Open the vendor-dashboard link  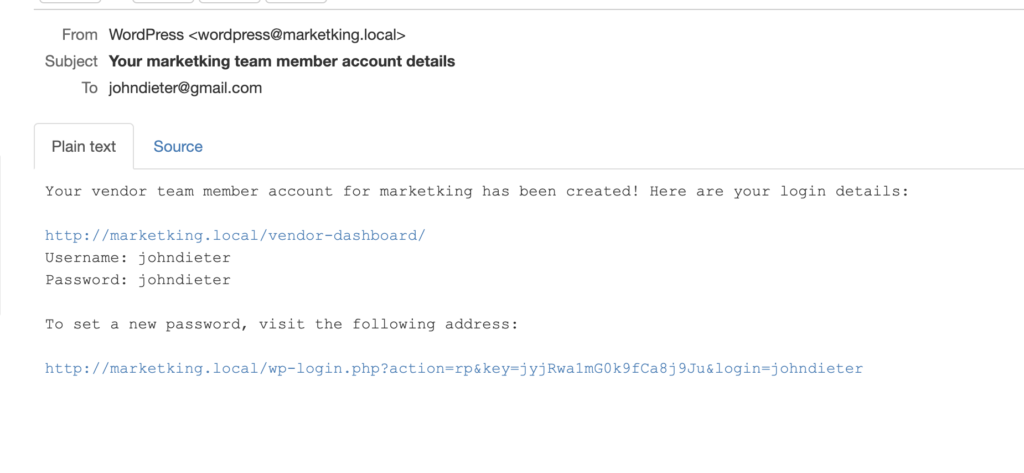coord(235,236)
